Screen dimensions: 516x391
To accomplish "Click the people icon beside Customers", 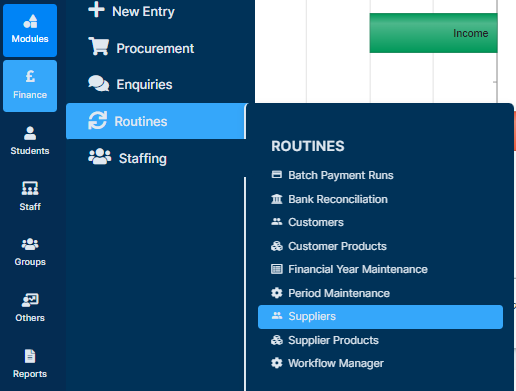I will pyautogui.click(x=277, y=222).
